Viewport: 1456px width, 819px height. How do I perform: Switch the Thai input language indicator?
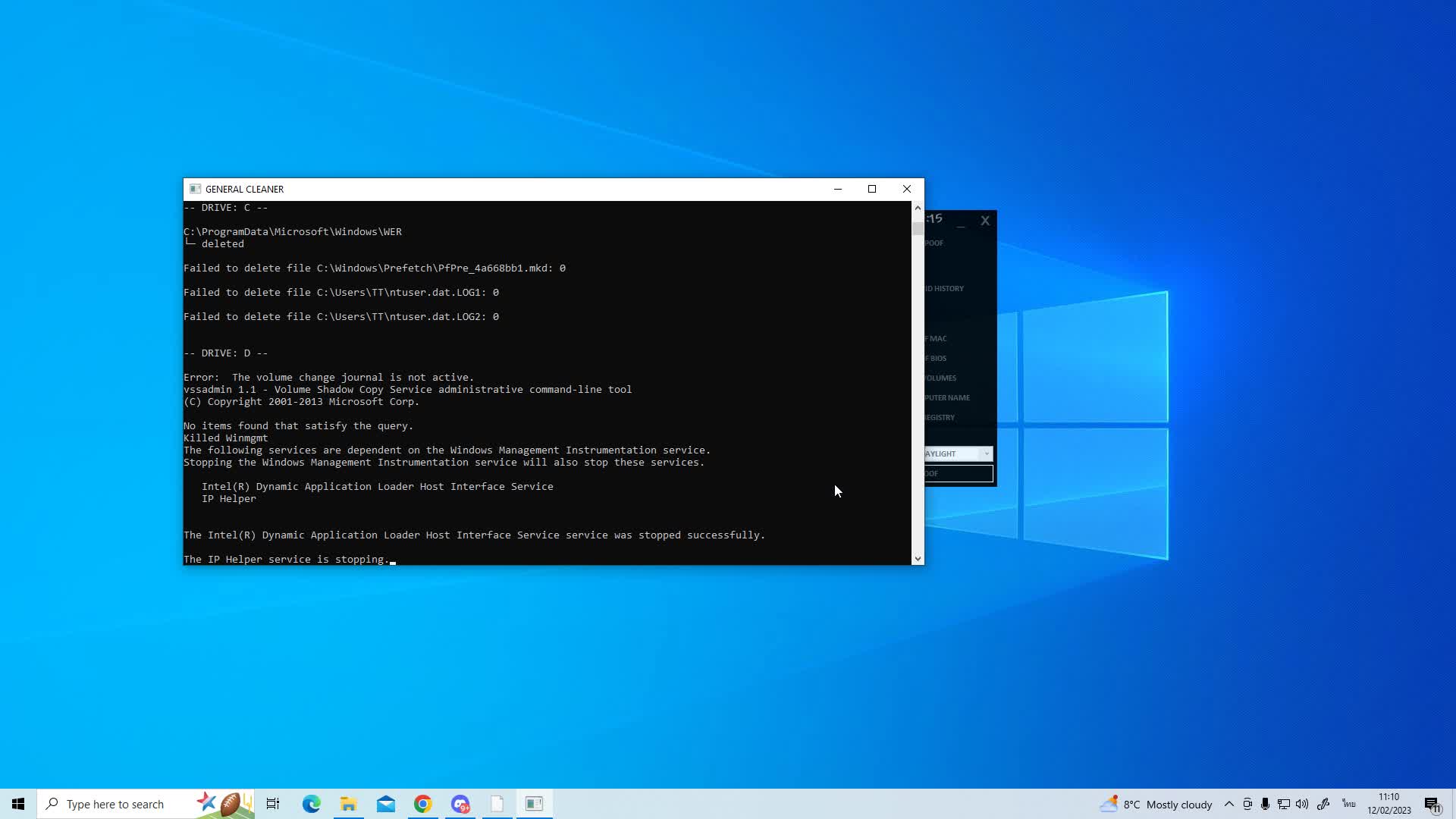(1349, 804)
